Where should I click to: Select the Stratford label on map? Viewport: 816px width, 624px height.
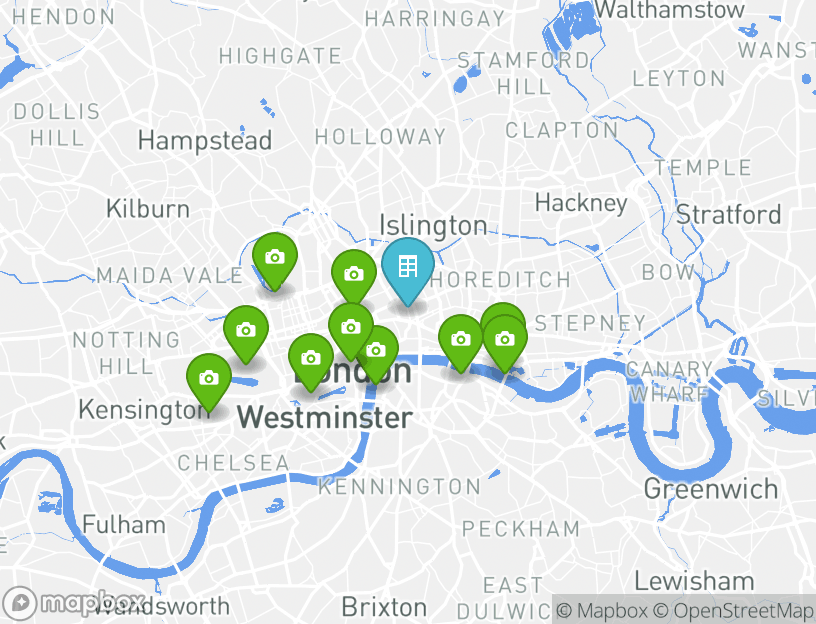click(x=729, y=214)
